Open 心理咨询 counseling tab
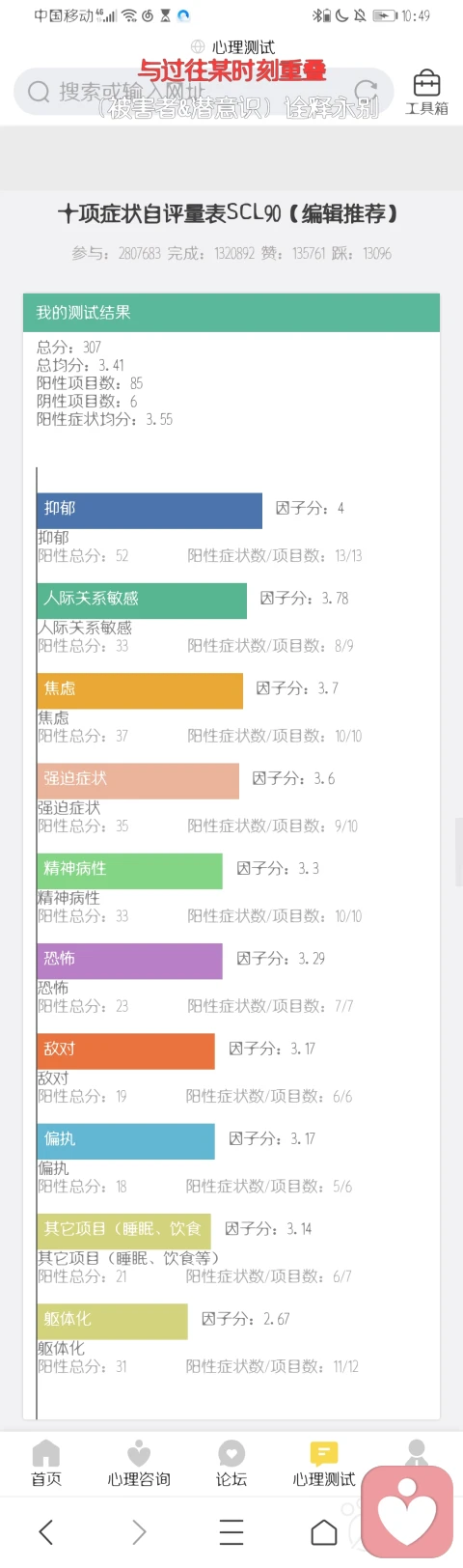The width and height of the screenshot is (463, 1568). pyautogui.click(x=139, y=1464)
